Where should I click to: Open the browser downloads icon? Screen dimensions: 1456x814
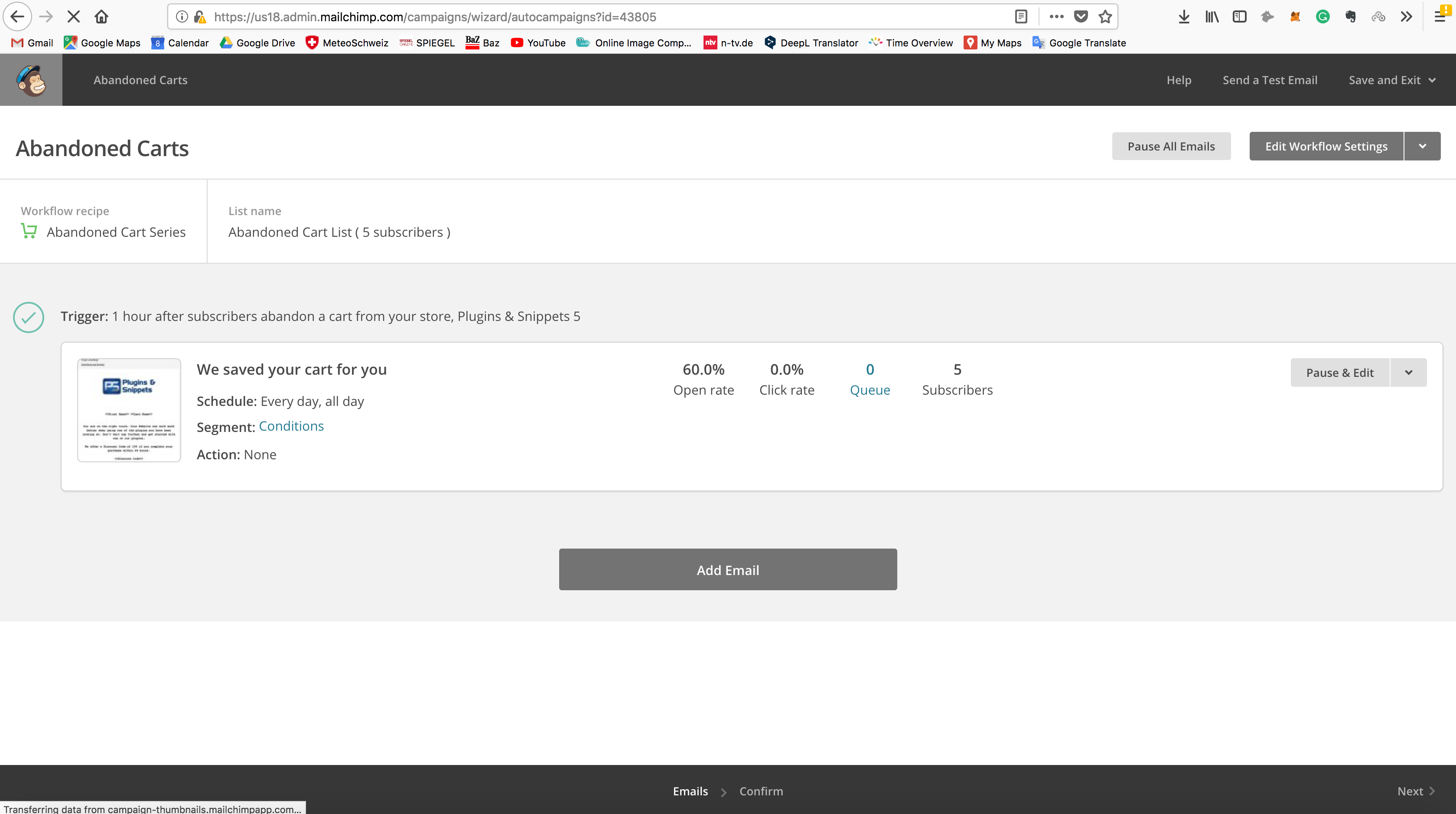pos(1183,17)
